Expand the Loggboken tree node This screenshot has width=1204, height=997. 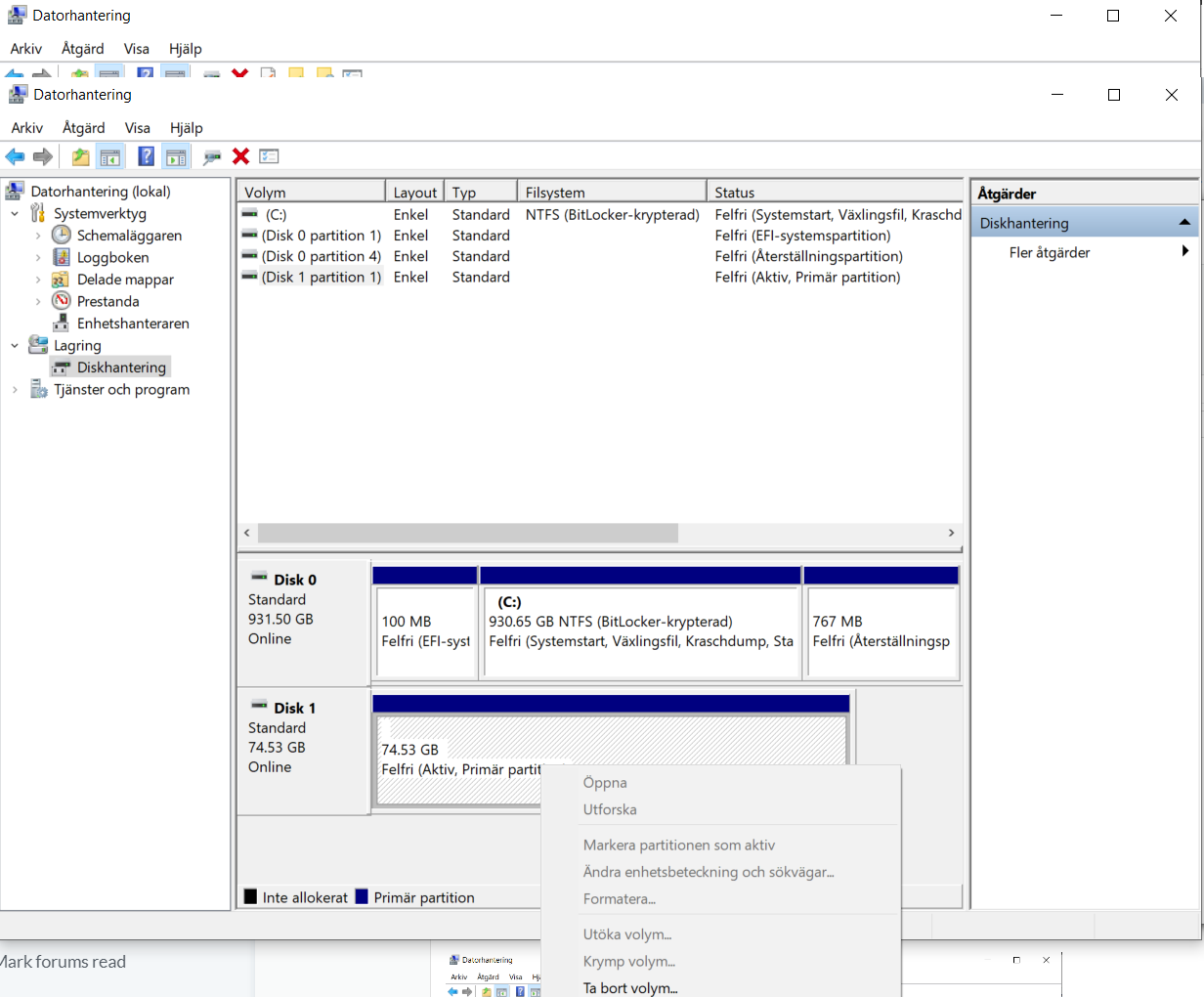pyautogui.click(x=38, y=257)
